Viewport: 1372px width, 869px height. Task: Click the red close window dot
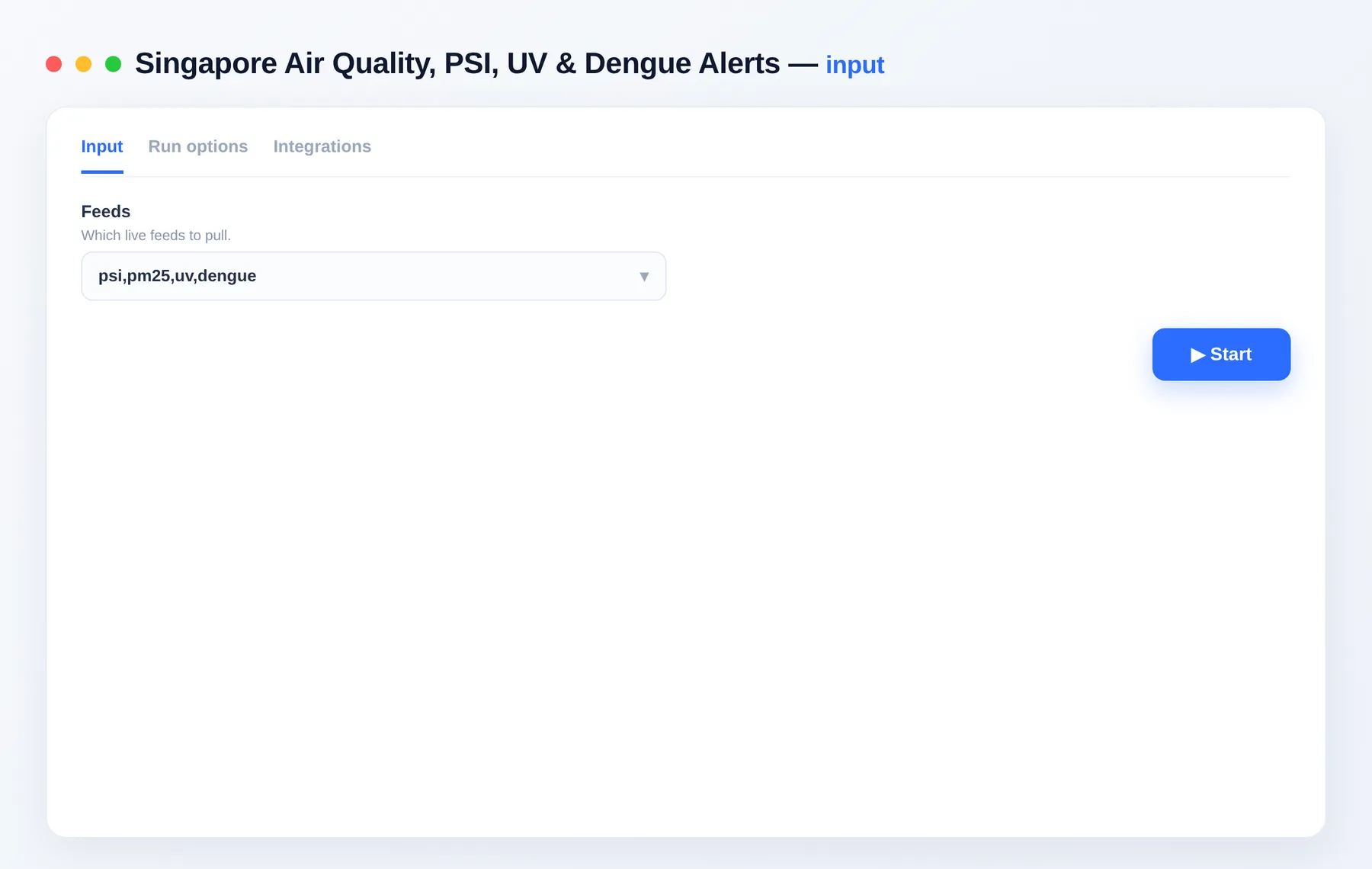pos(53,64)
